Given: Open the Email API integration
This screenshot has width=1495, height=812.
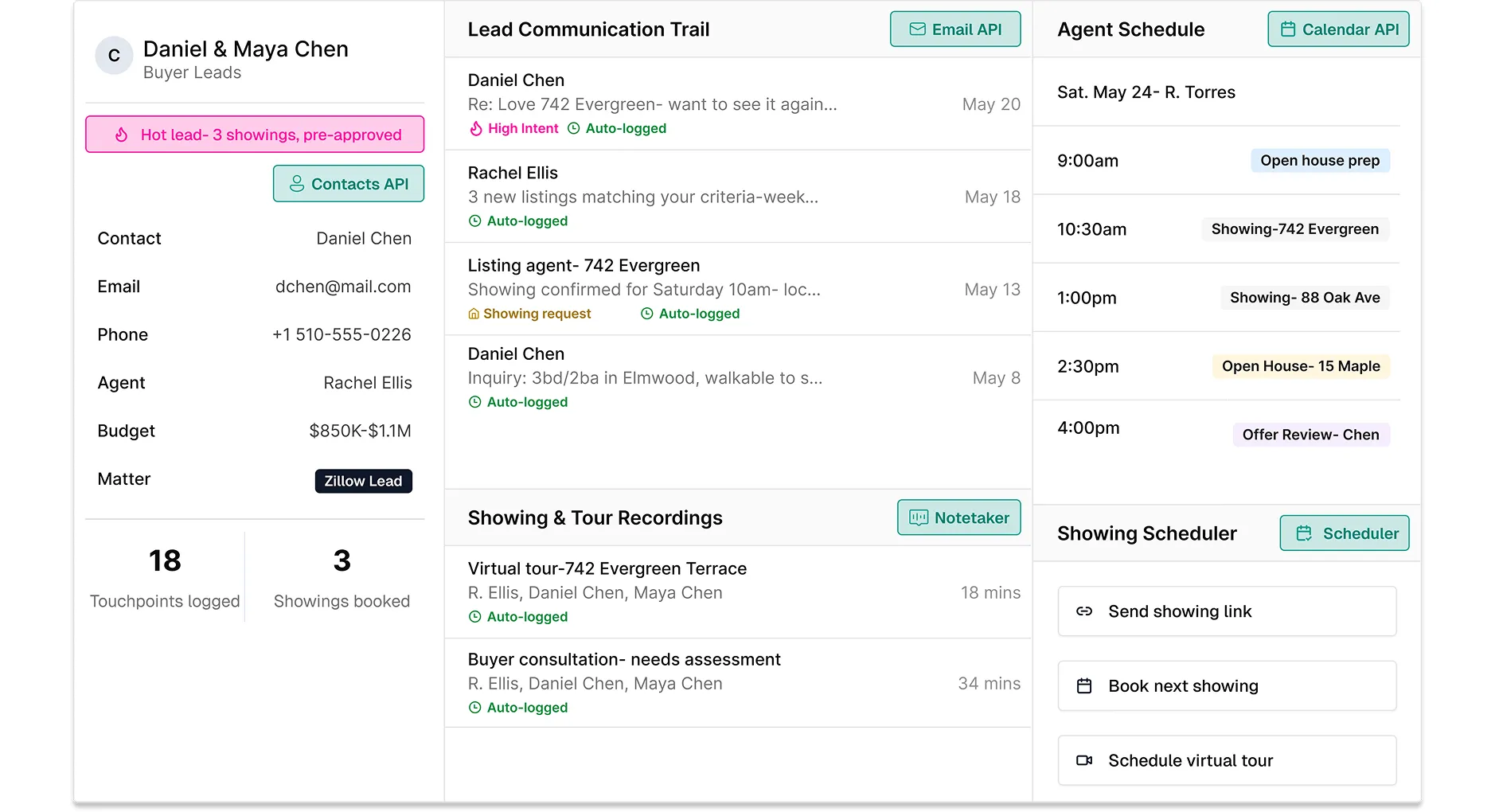Looking at the screenshot, I should point(955,29).
